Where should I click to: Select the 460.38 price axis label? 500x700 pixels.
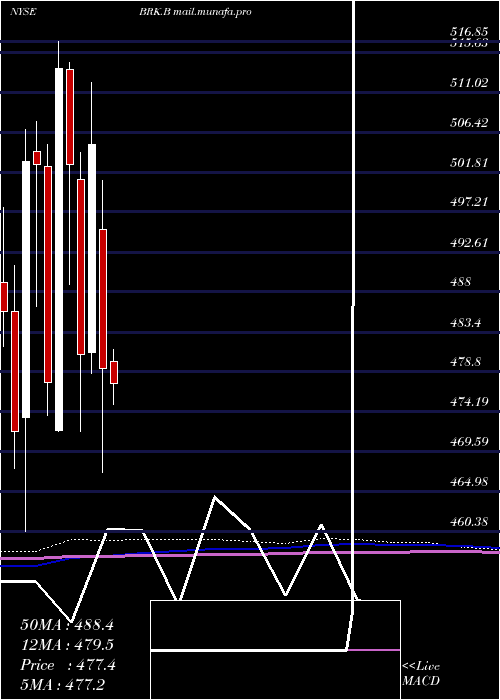(469, 521)
